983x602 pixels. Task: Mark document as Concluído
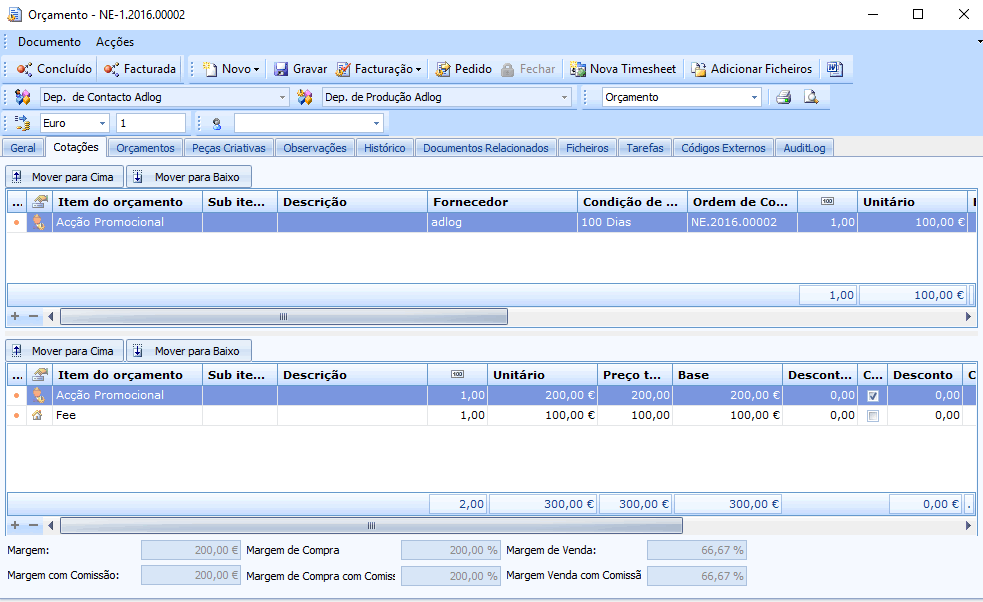click(x=55, y=69)
